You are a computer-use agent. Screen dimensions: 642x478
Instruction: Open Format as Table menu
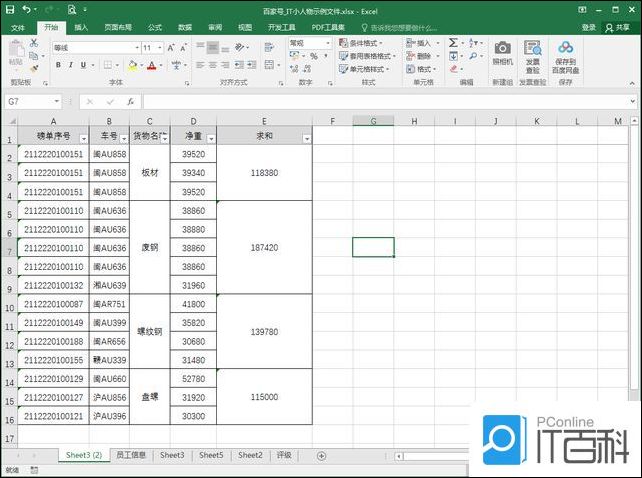pyautogui.click(x=367, y=56)
